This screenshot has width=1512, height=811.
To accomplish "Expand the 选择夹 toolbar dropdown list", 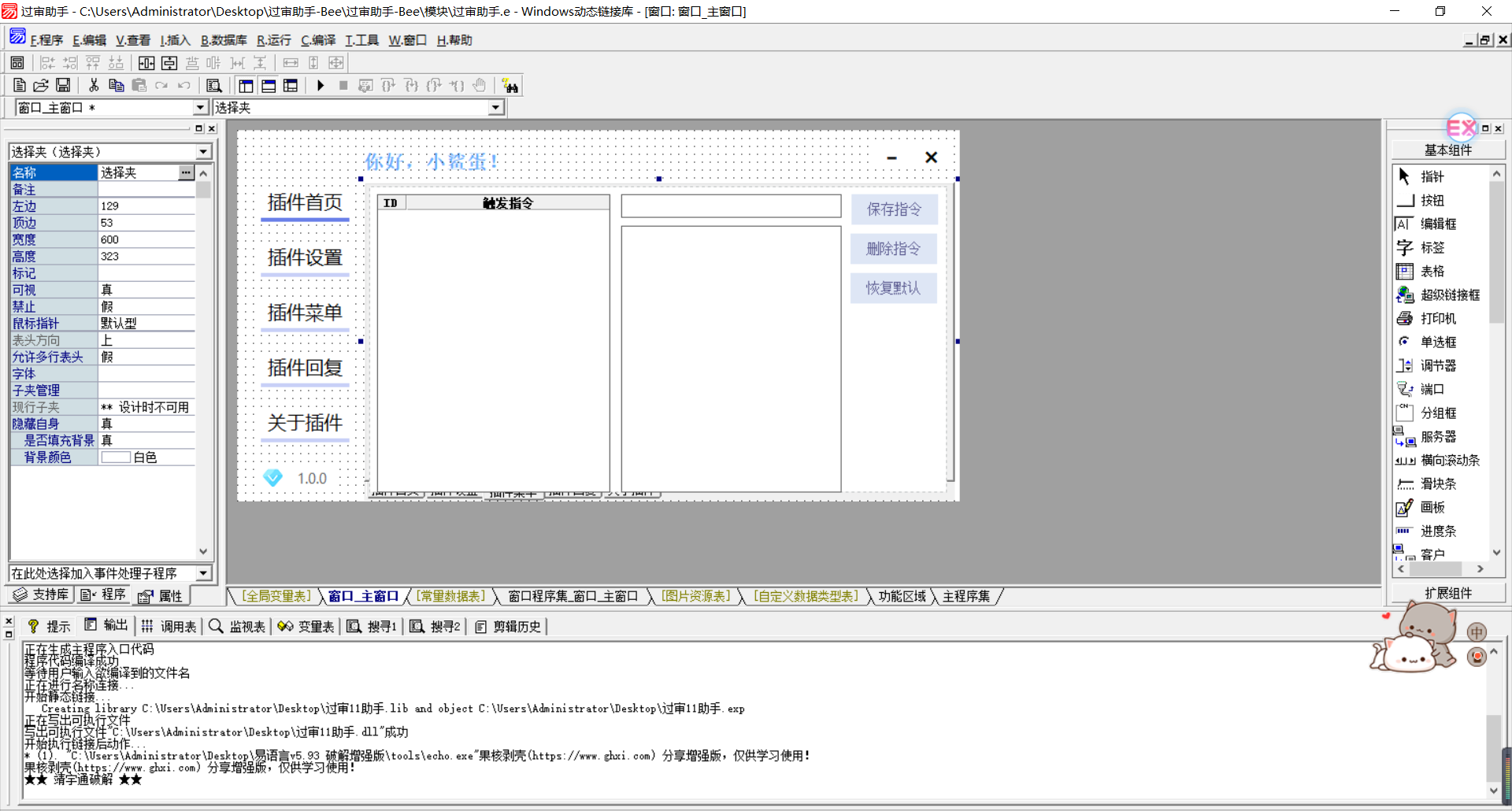I will click(495, 108).
